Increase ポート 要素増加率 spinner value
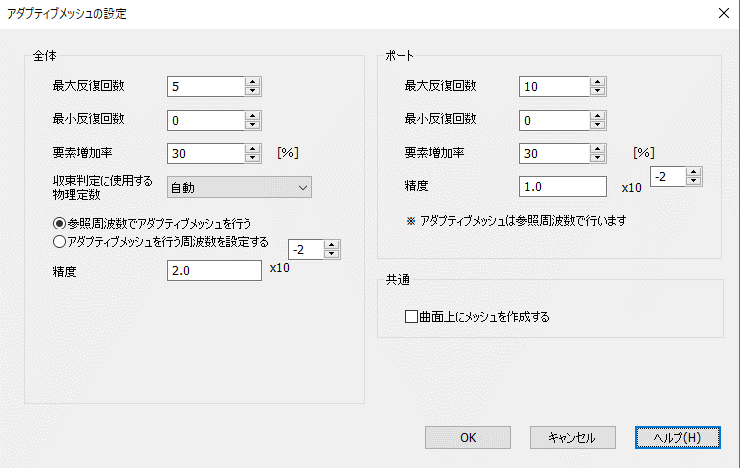The image size is (740, 468). 597,148
